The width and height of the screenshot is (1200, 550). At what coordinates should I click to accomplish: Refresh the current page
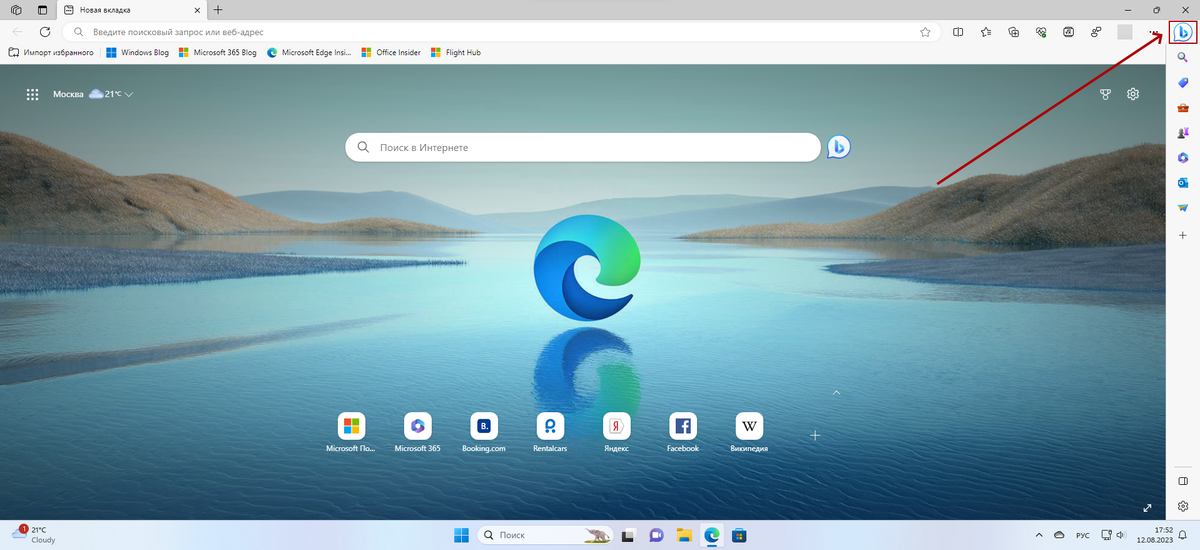[x=45, y=32]
